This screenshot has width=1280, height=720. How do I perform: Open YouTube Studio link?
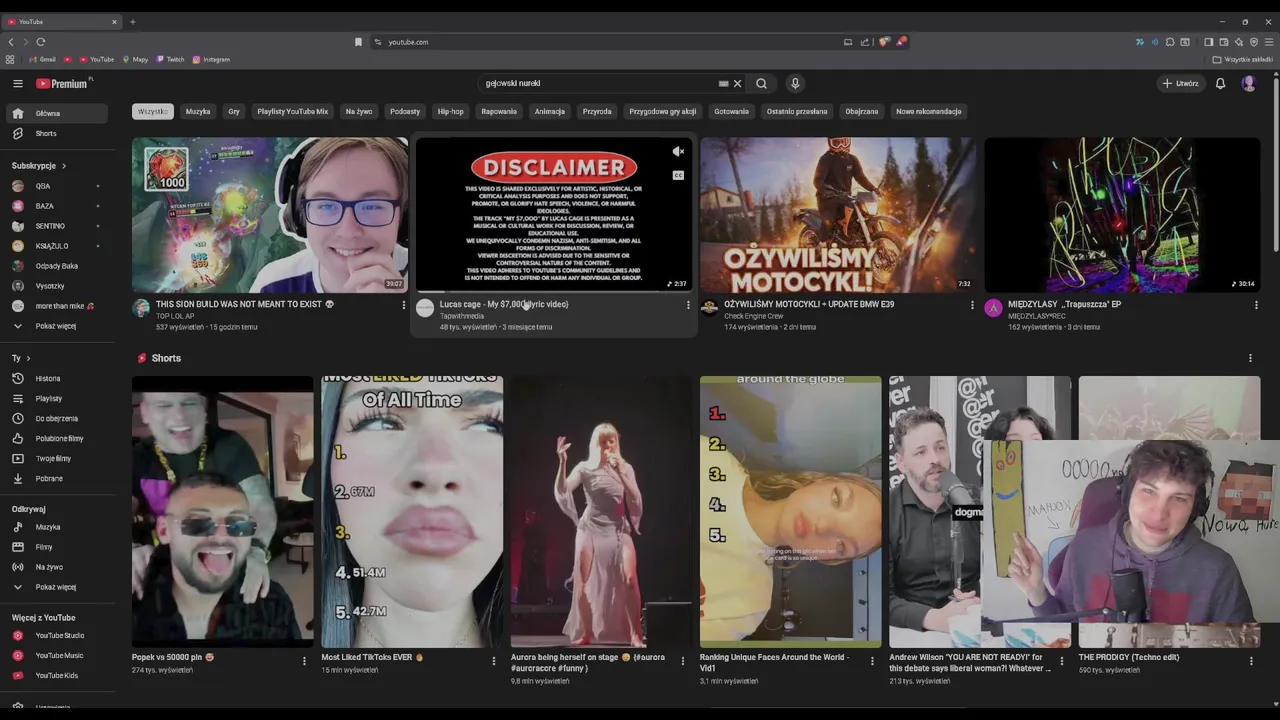point(58,635)
